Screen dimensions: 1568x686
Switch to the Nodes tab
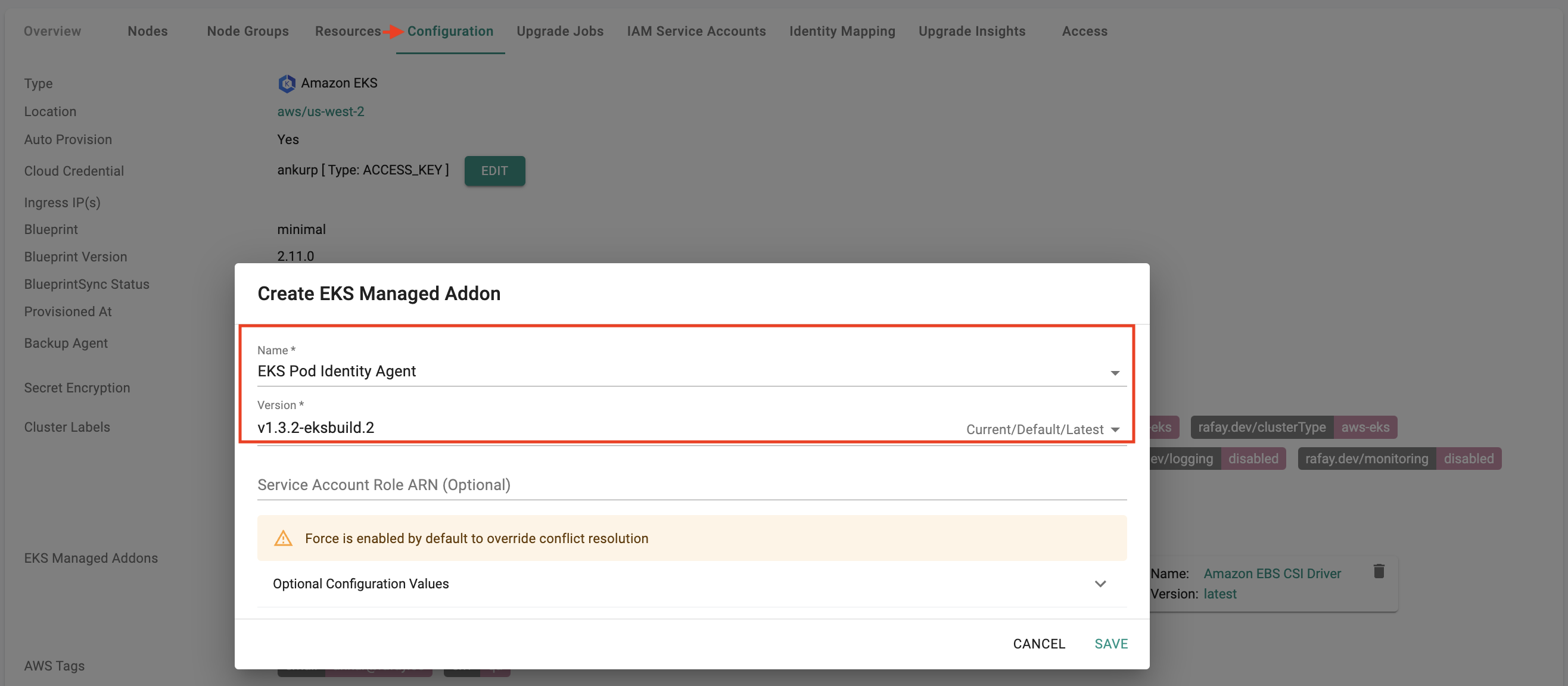[148, 31]
